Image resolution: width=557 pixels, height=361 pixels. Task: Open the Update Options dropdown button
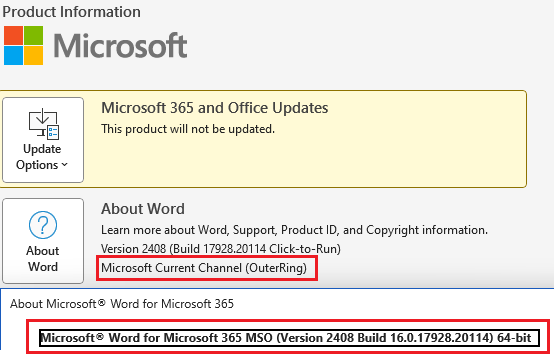click(43, 140)
